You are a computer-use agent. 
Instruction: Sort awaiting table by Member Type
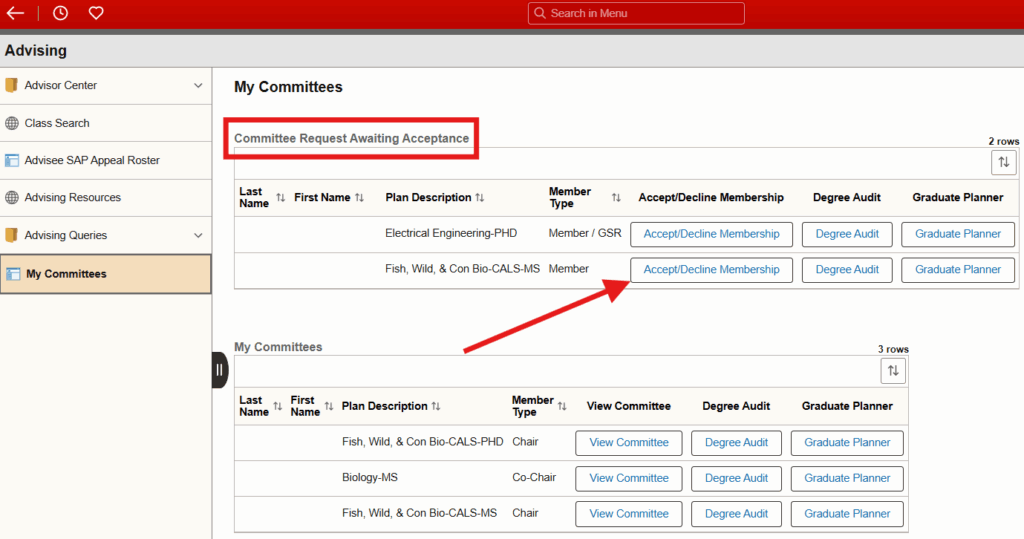click(x=616, y=198)
